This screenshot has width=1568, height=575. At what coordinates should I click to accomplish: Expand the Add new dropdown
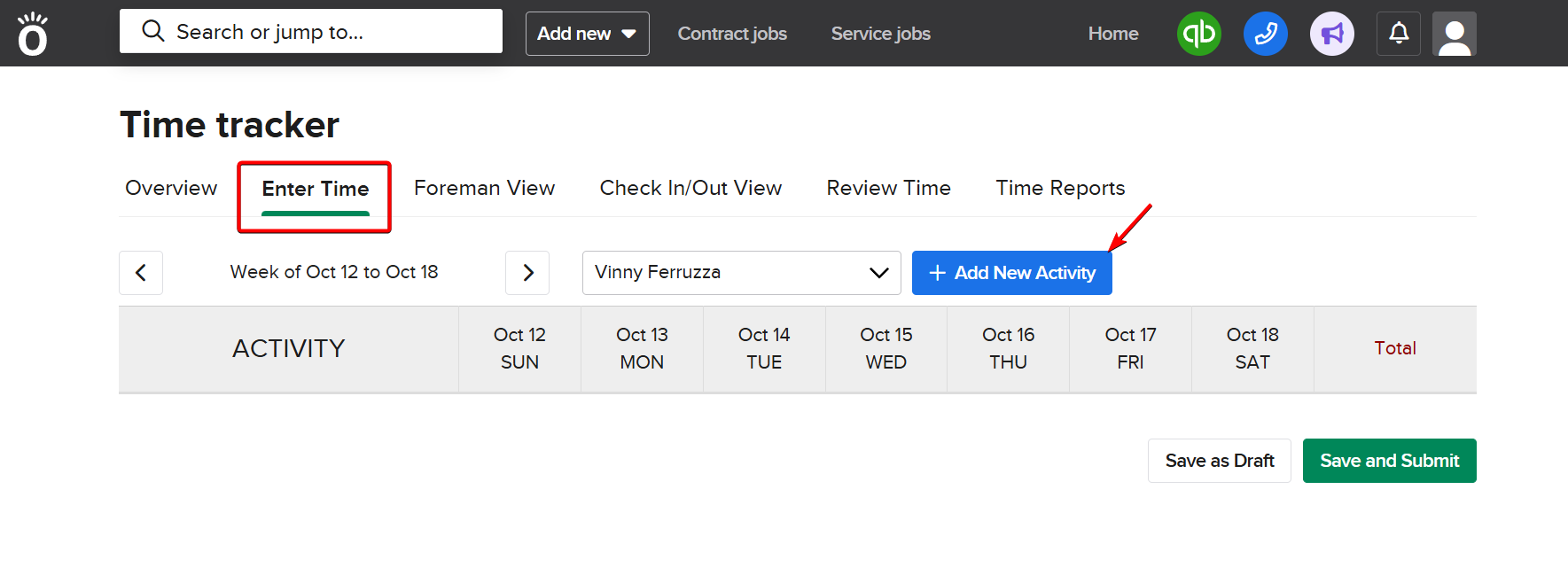coord(587,34)
